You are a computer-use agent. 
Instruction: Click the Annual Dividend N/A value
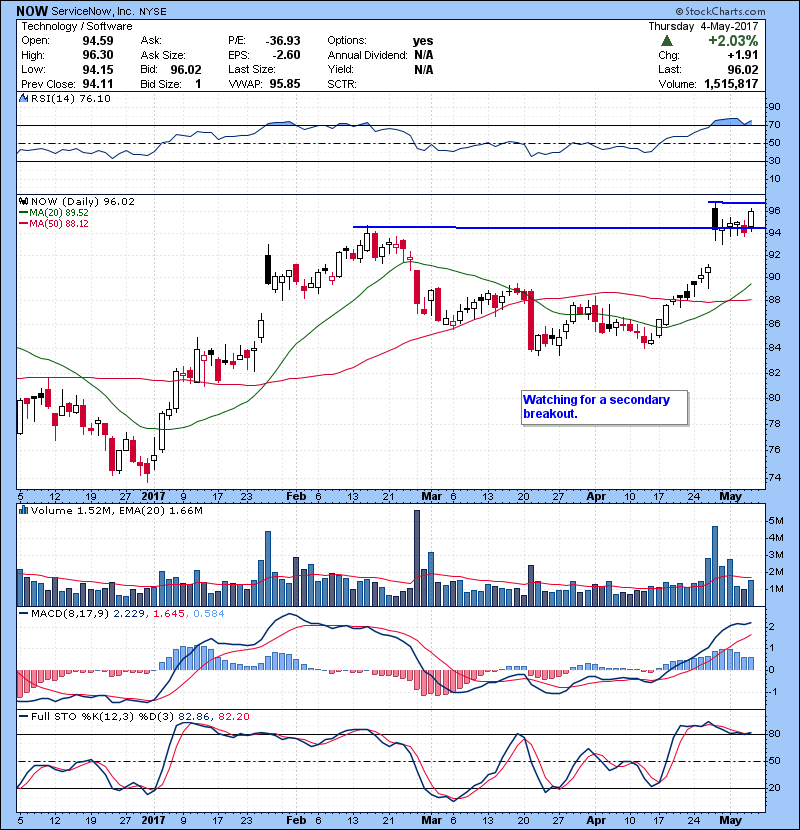[x=424, y=55]
